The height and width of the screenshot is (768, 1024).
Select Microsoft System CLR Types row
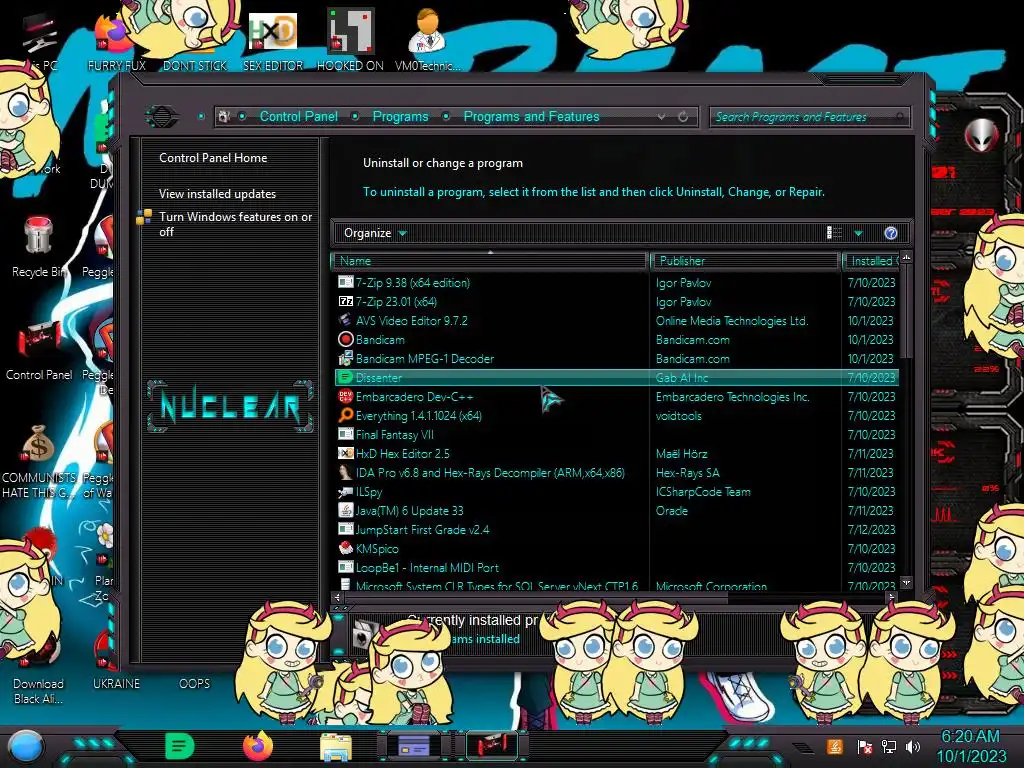[x=616, y=585]
